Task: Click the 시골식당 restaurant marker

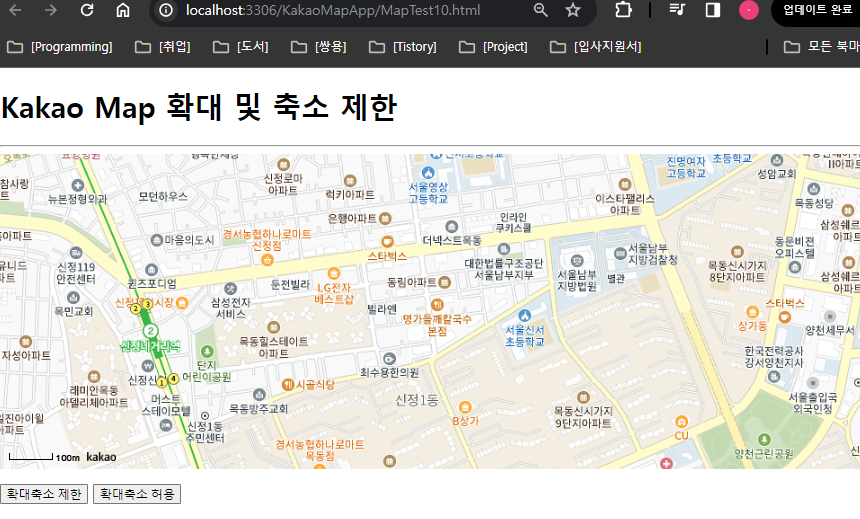Action: pyautogui.click(x=288, y=385)
